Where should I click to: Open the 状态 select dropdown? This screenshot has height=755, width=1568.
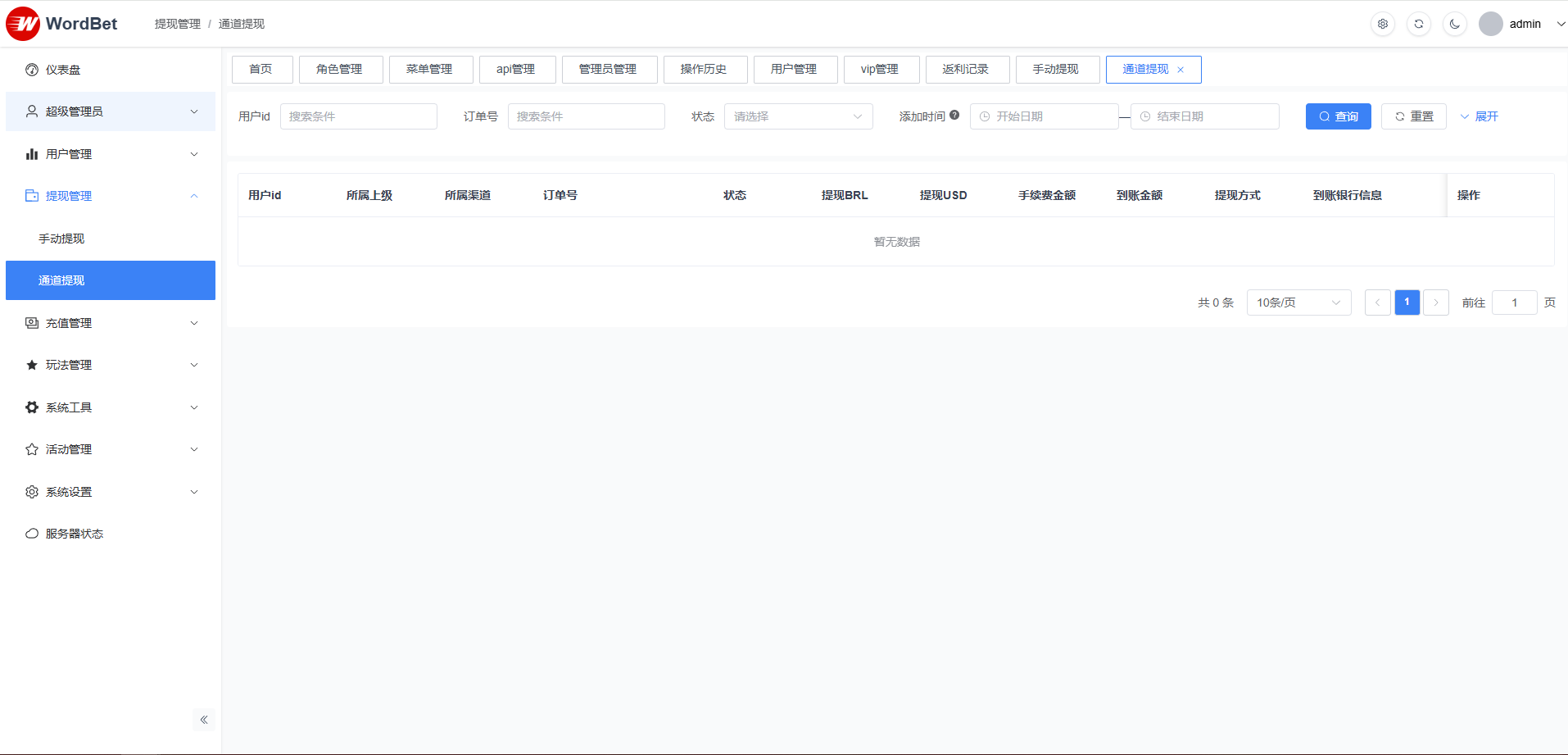click(798, 116)
